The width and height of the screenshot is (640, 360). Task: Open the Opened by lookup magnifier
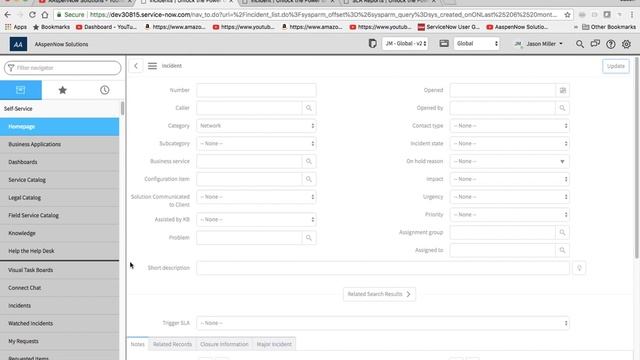[562, 108]
